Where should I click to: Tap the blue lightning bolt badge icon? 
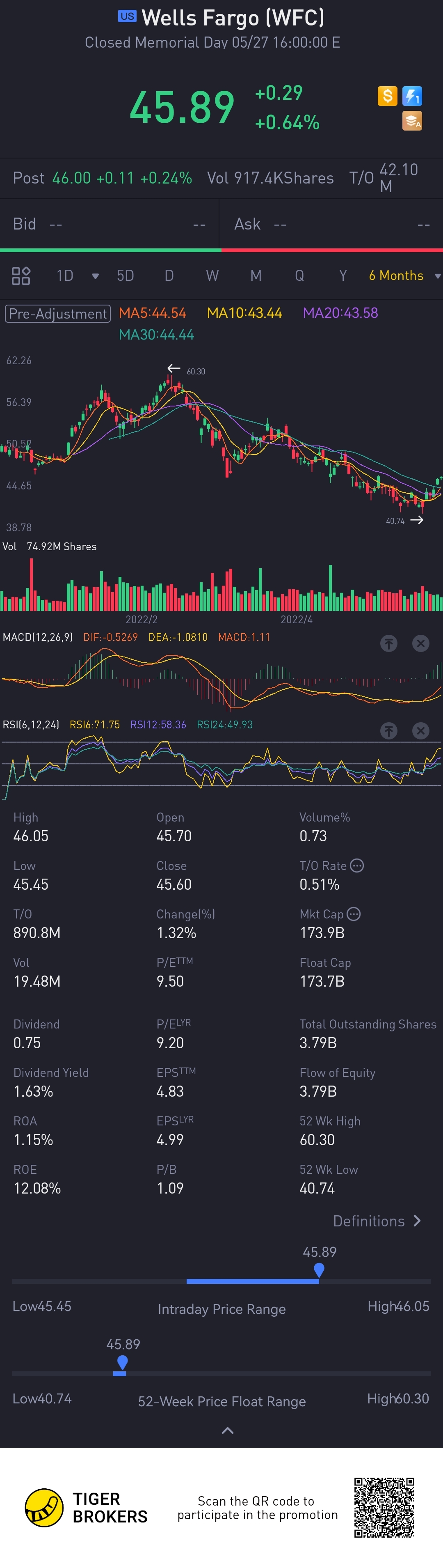coord(412,96)
